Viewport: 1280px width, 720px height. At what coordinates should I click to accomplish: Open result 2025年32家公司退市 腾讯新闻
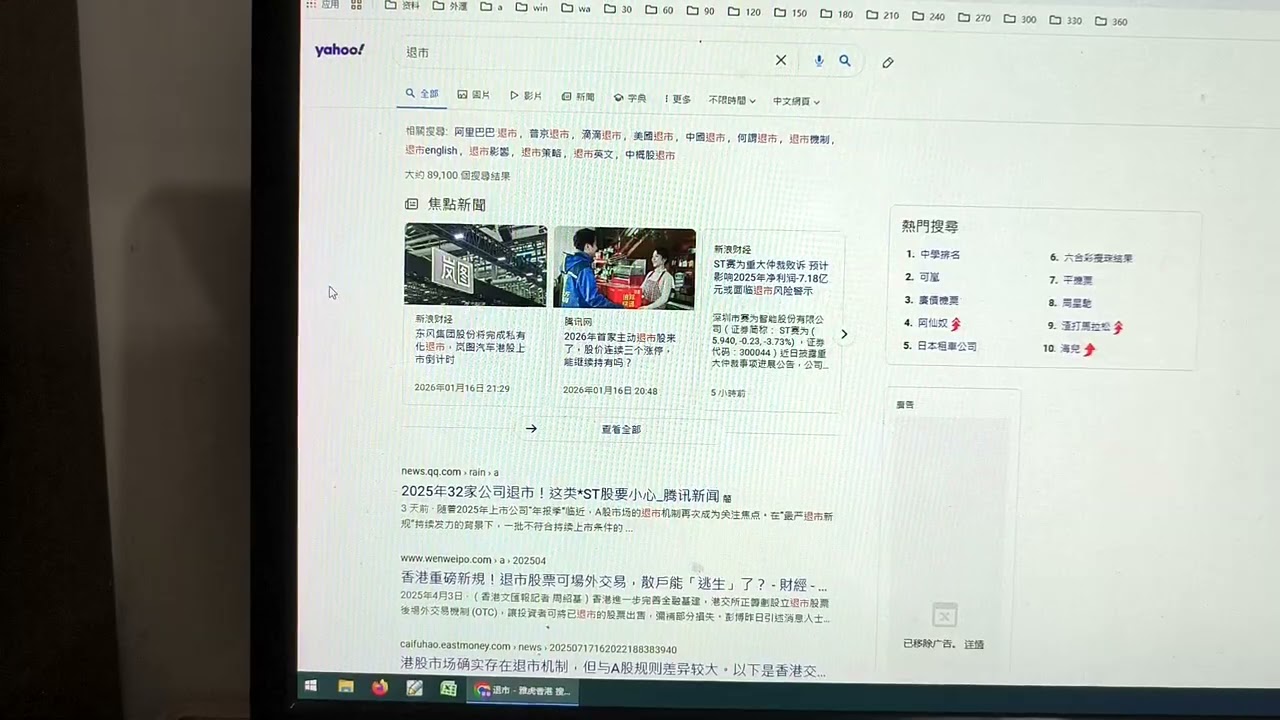(x=560, y=494)
